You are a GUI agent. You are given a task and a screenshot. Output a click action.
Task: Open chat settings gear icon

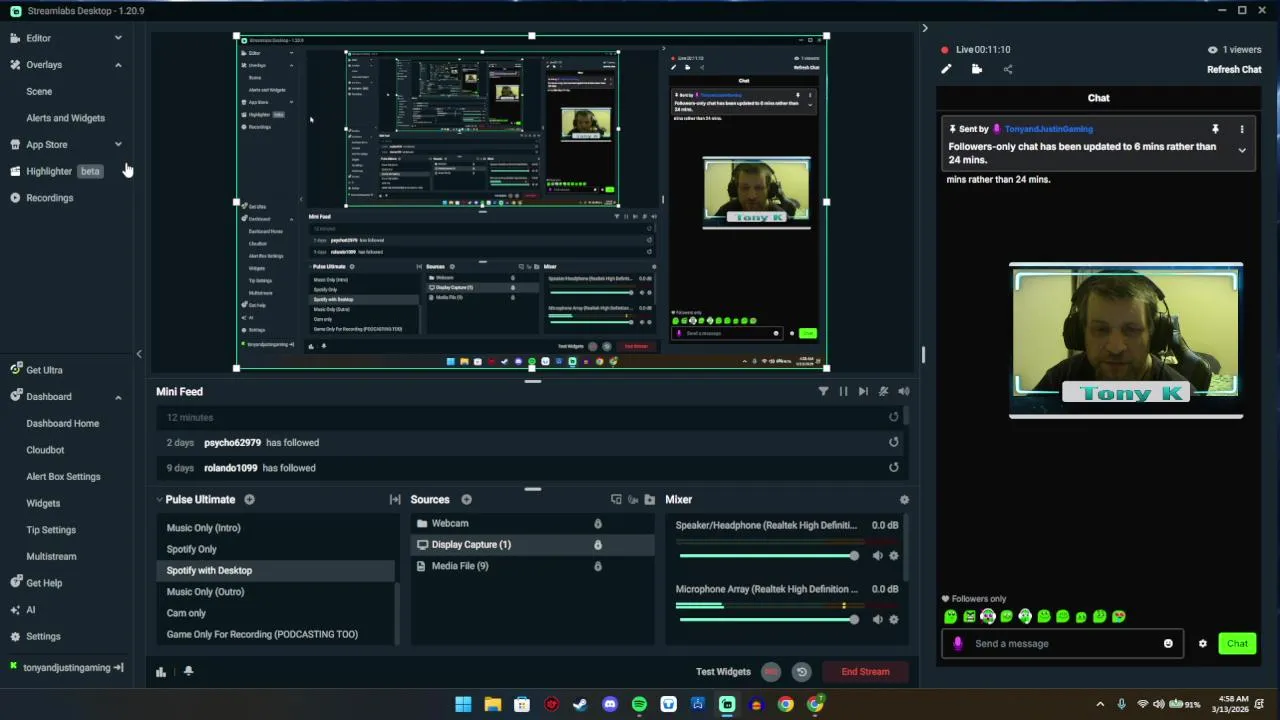(1203, 644)
